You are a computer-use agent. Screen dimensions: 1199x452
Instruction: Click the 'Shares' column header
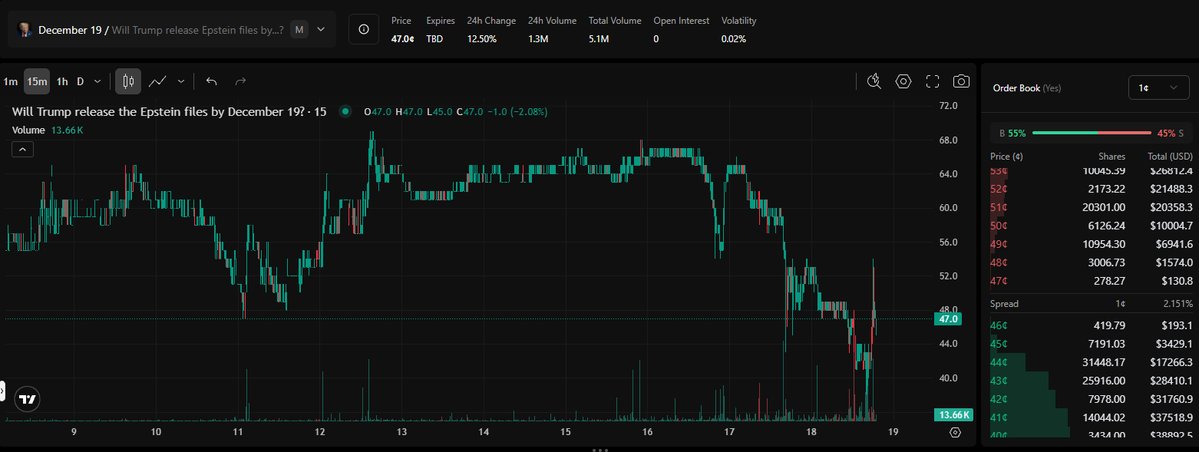(x=1112, y=156)
